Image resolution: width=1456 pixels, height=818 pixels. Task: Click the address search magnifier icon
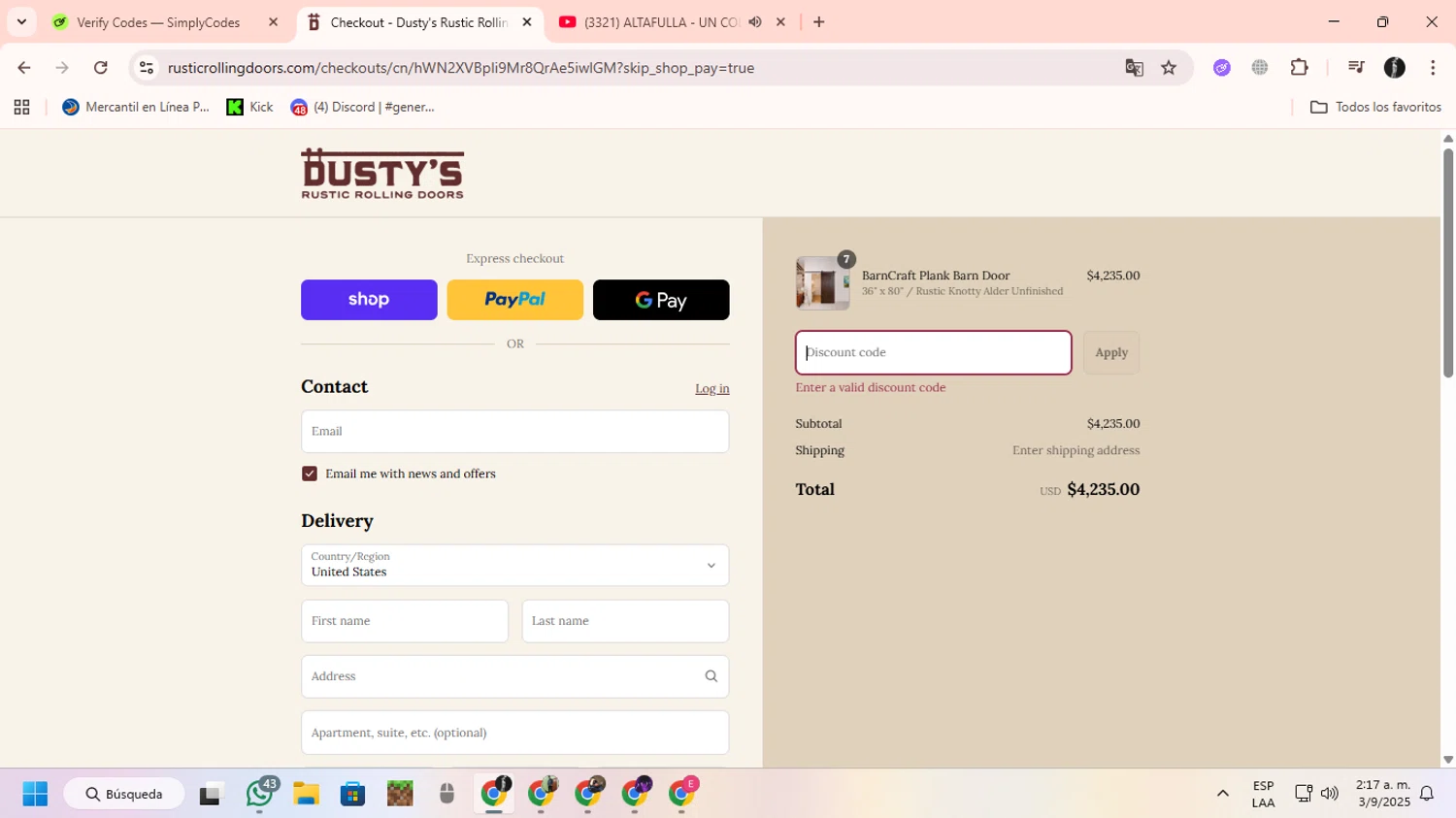[711, 676]
